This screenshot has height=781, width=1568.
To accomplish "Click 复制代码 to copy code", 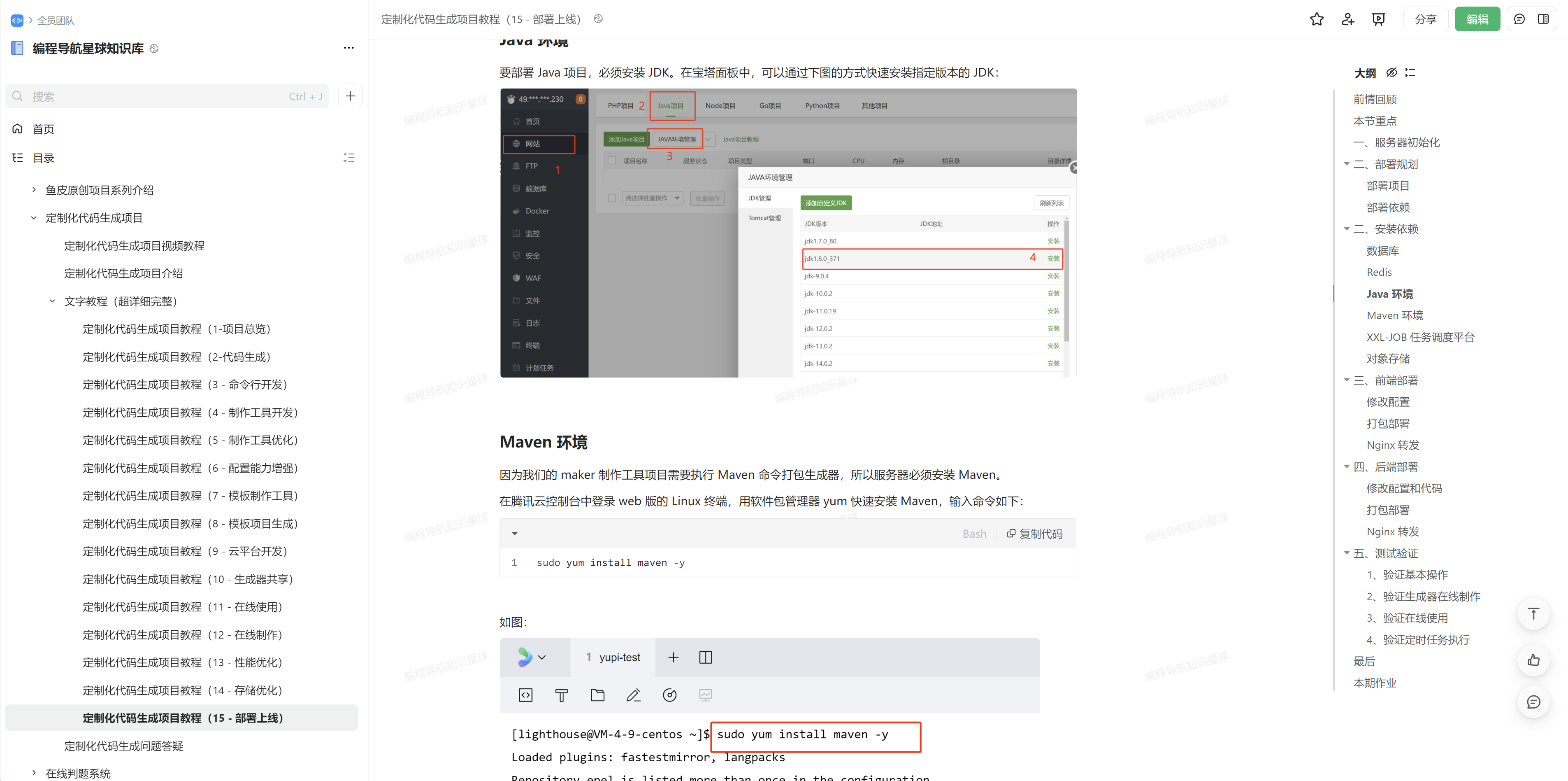I will coord(1034,534).
